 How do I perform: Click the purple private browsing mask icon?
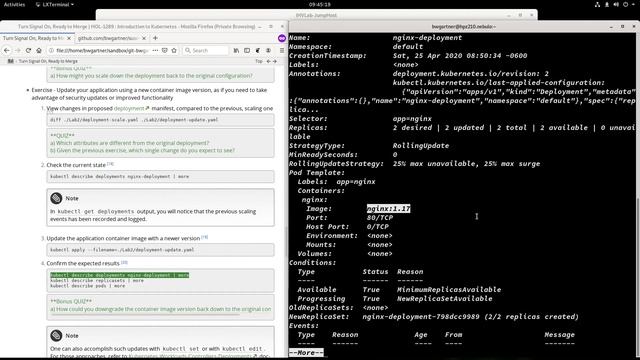coord(282,38)
